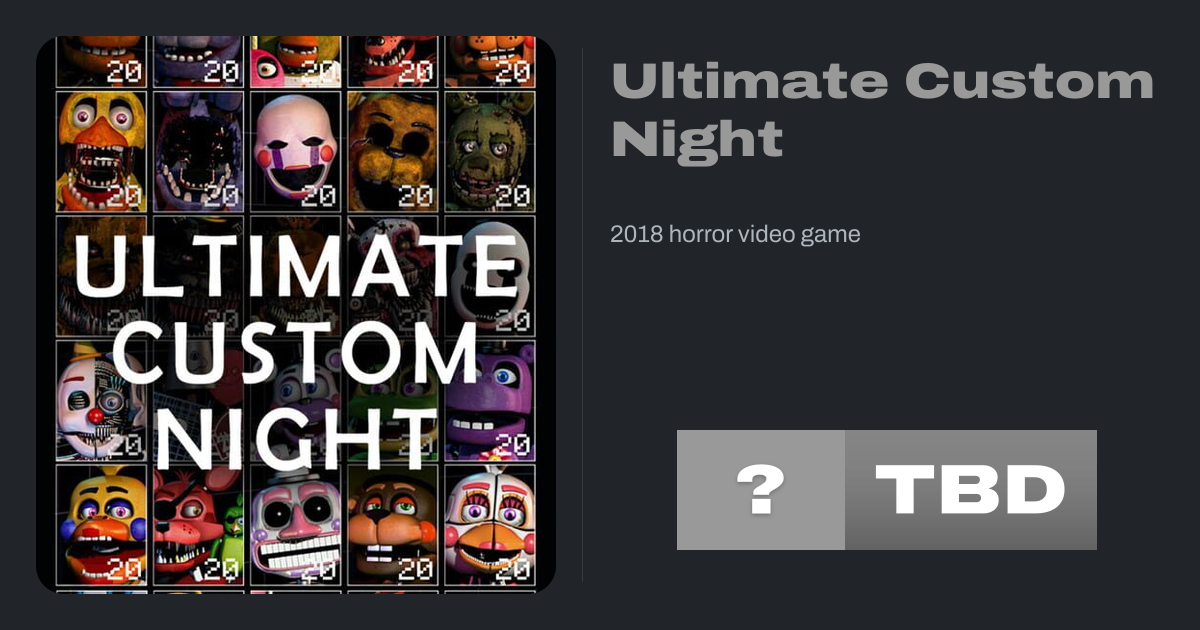Pick the yellow Withered Chica portrait
The image size is (1200, 630).
point(101,152)
